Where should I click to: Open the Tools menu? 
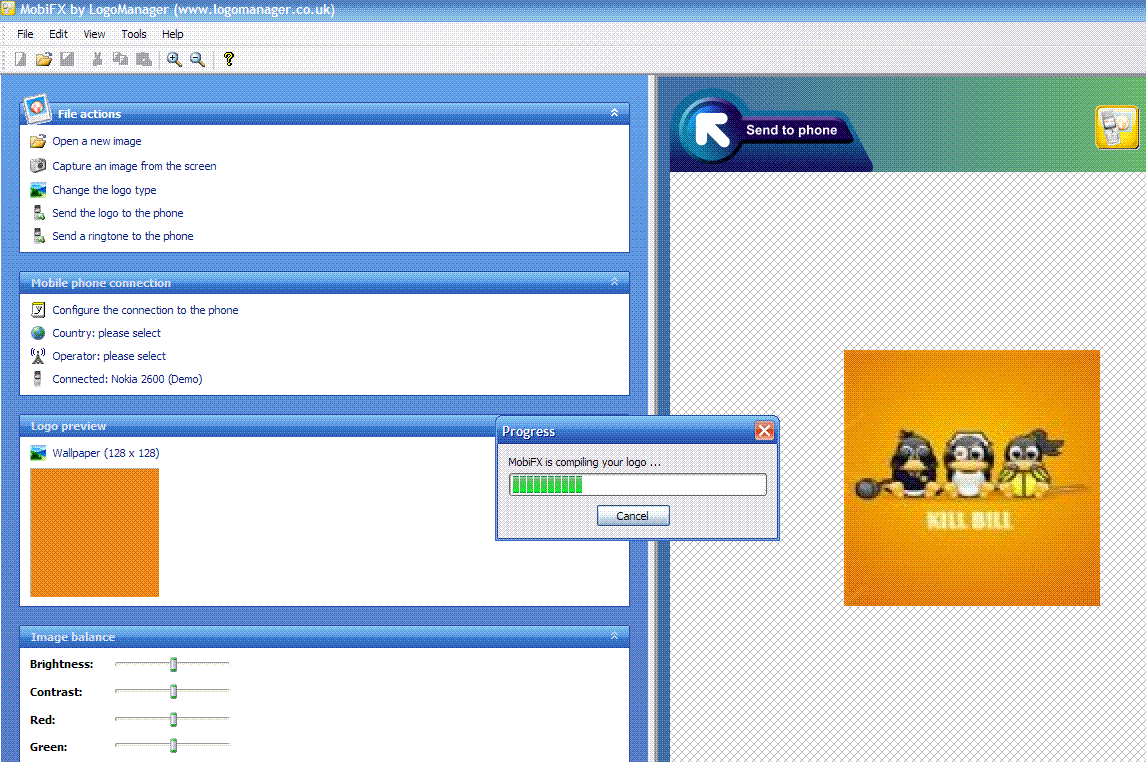click(134, 34)
